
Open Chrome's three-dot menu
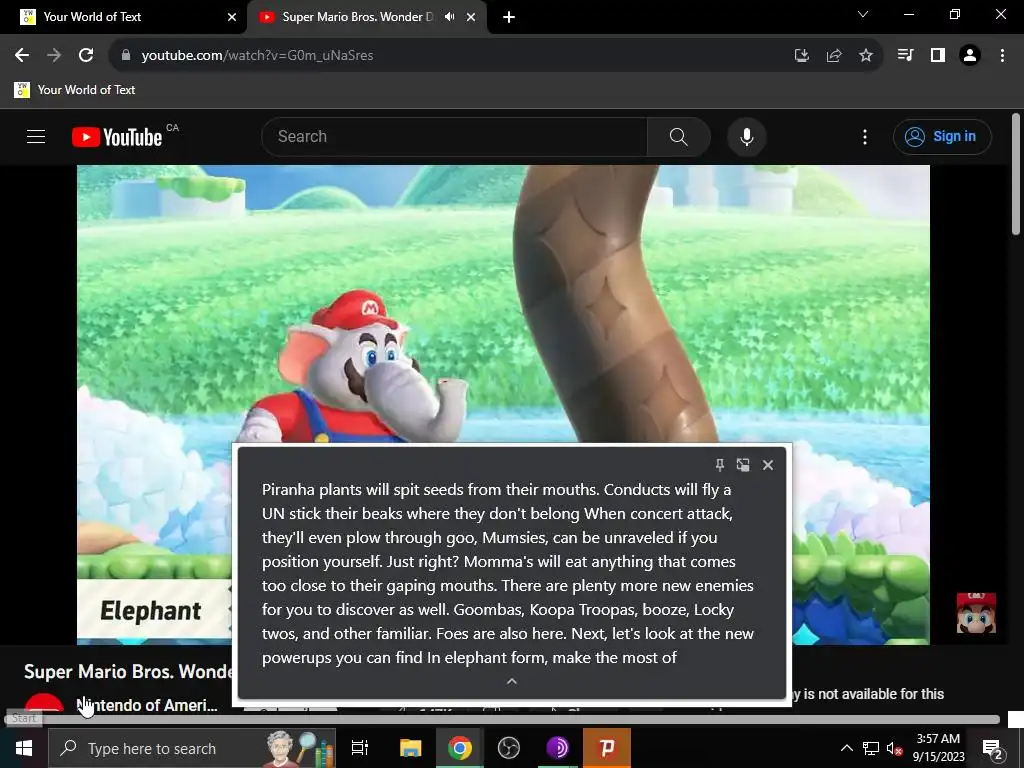[x=1002, y=56]
